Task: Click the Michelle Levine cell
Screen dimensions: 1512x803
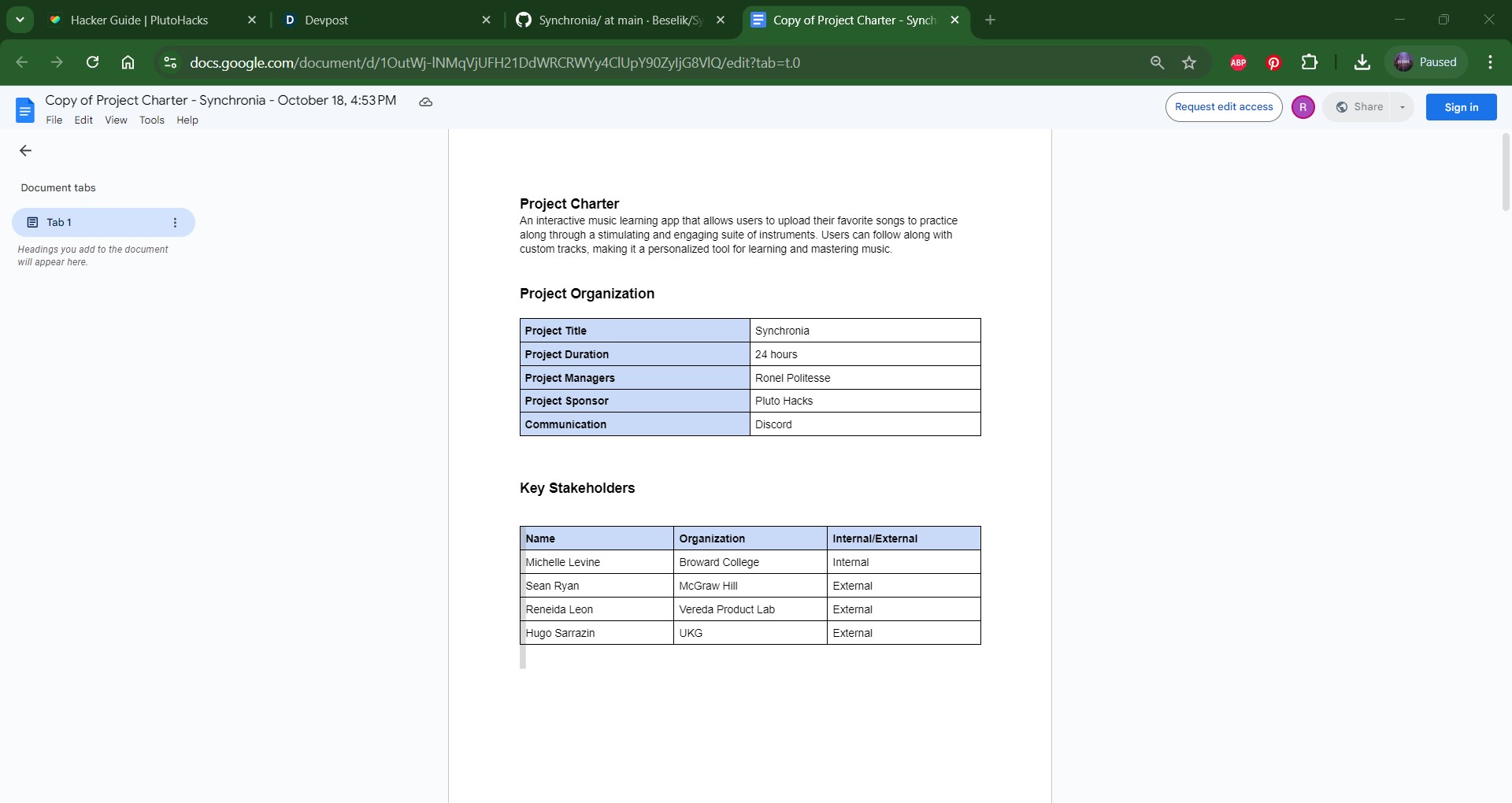Action: tap(597, 562)
